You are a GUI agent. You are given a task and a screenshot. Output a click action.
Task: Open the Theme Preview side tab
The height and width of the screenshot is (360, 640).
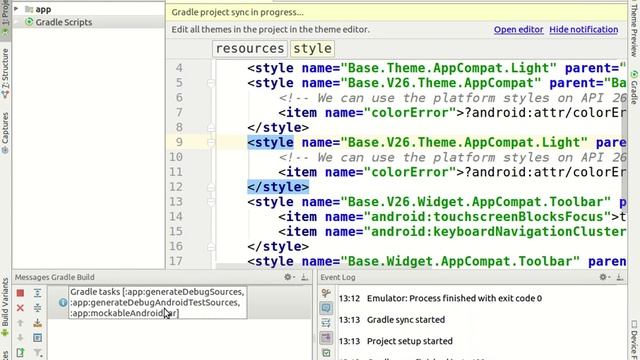tap(634, 29)
